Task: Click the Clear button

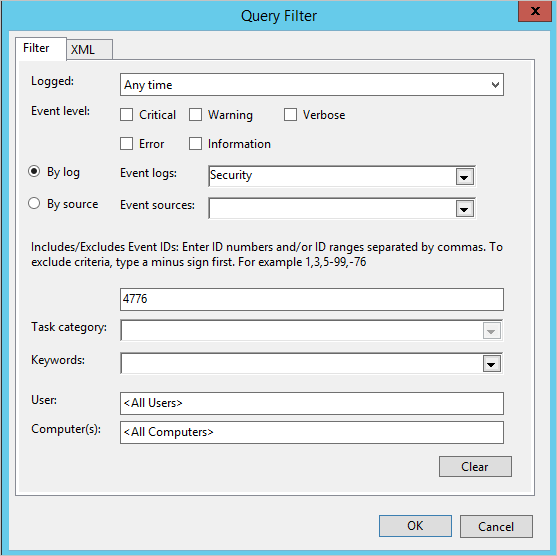Action: click(x=475, y=466)
